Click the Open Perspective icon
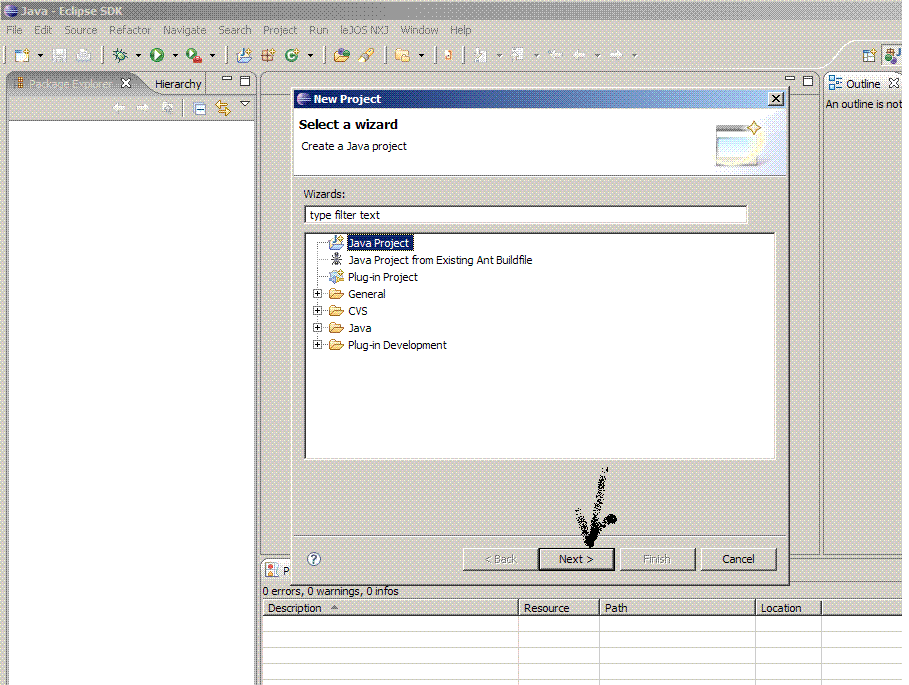Viewport: 909px width, 685px height. tap(869, 55)
